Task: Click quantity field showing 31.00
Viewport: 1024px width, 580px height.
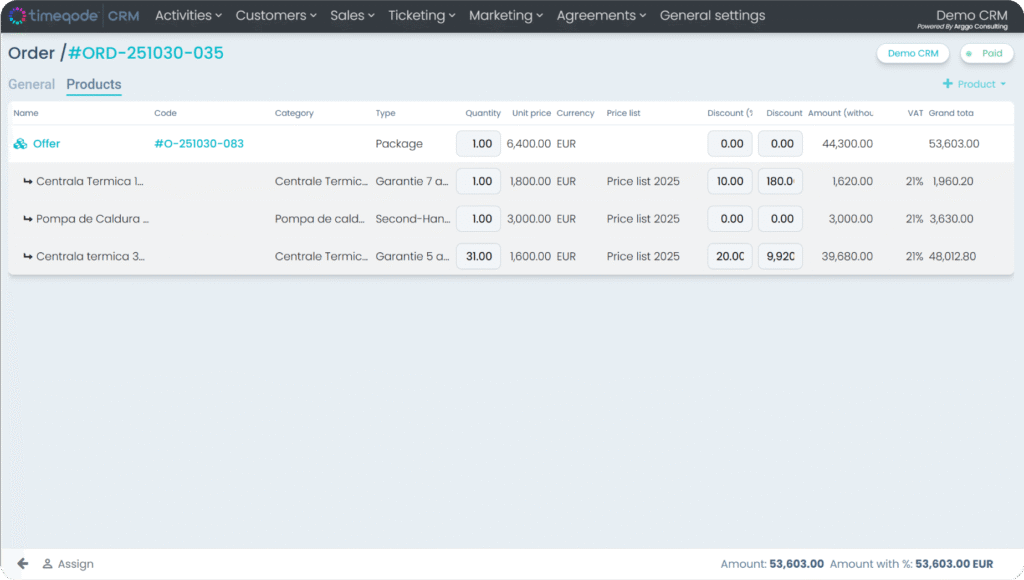Action: (x=478, y=256)
